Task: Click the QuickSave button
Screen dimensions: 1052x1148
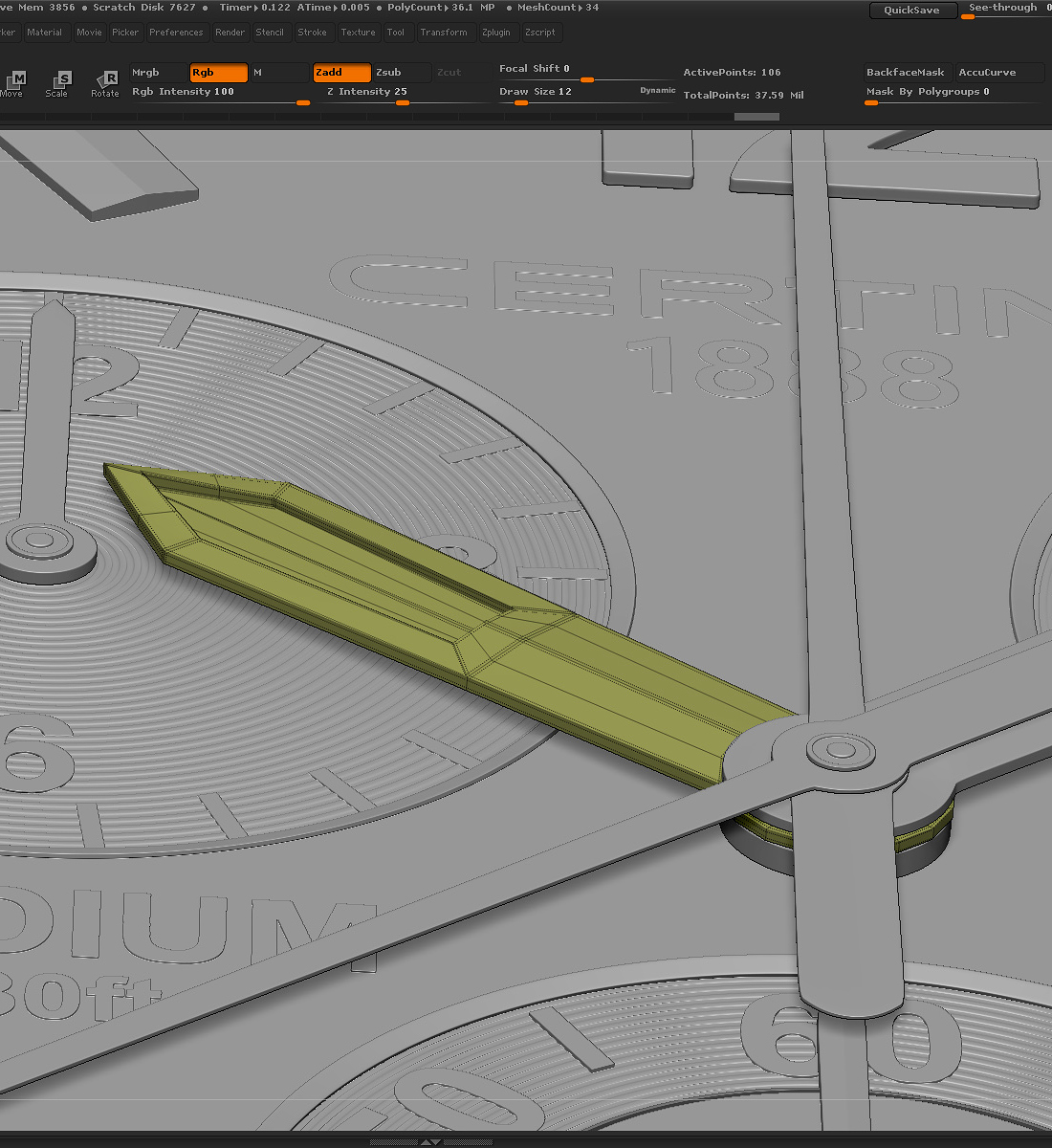Action: tap(911, 11)
